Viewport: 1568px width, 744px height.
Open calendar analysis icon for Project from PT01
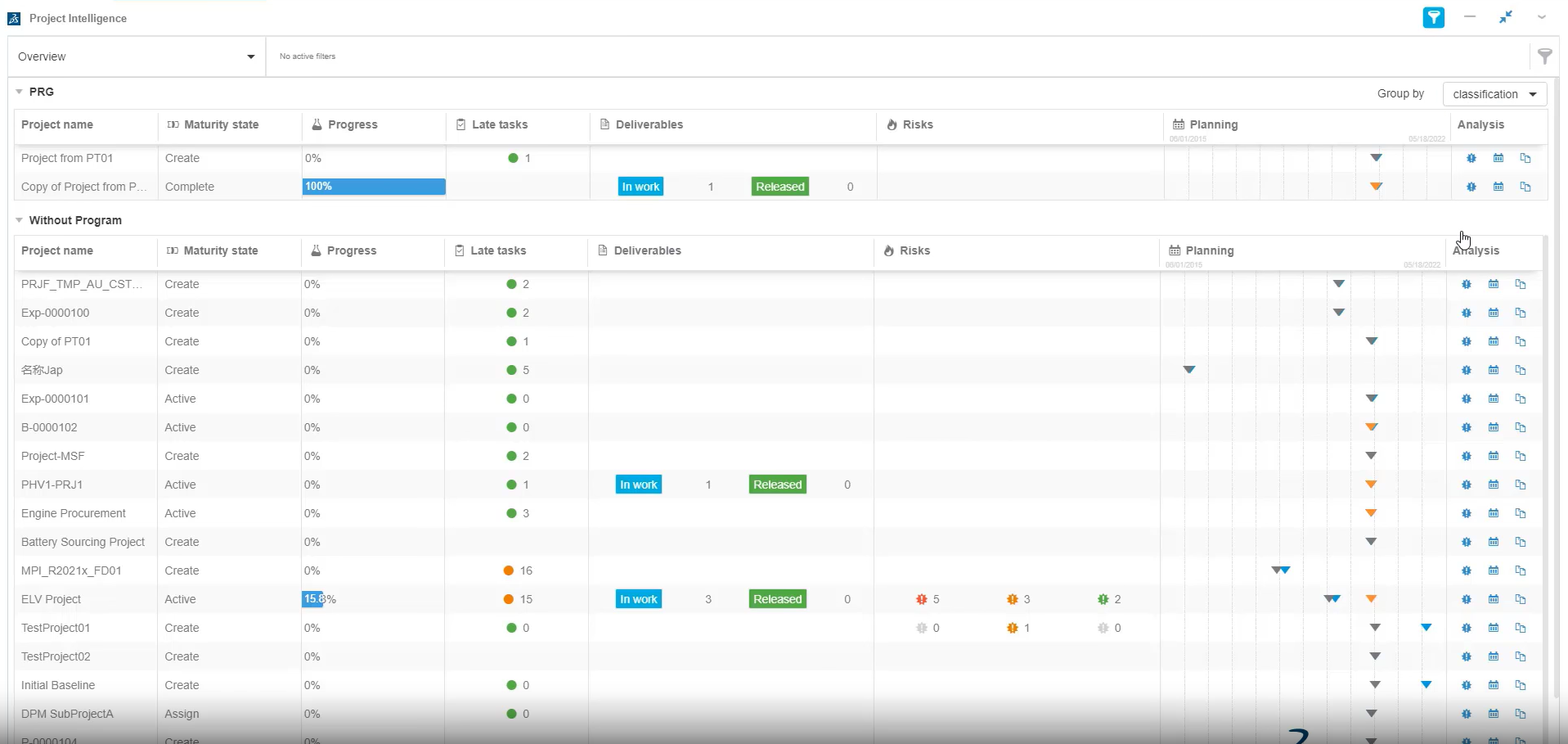pyautogui.click(x=1498, y=158)
